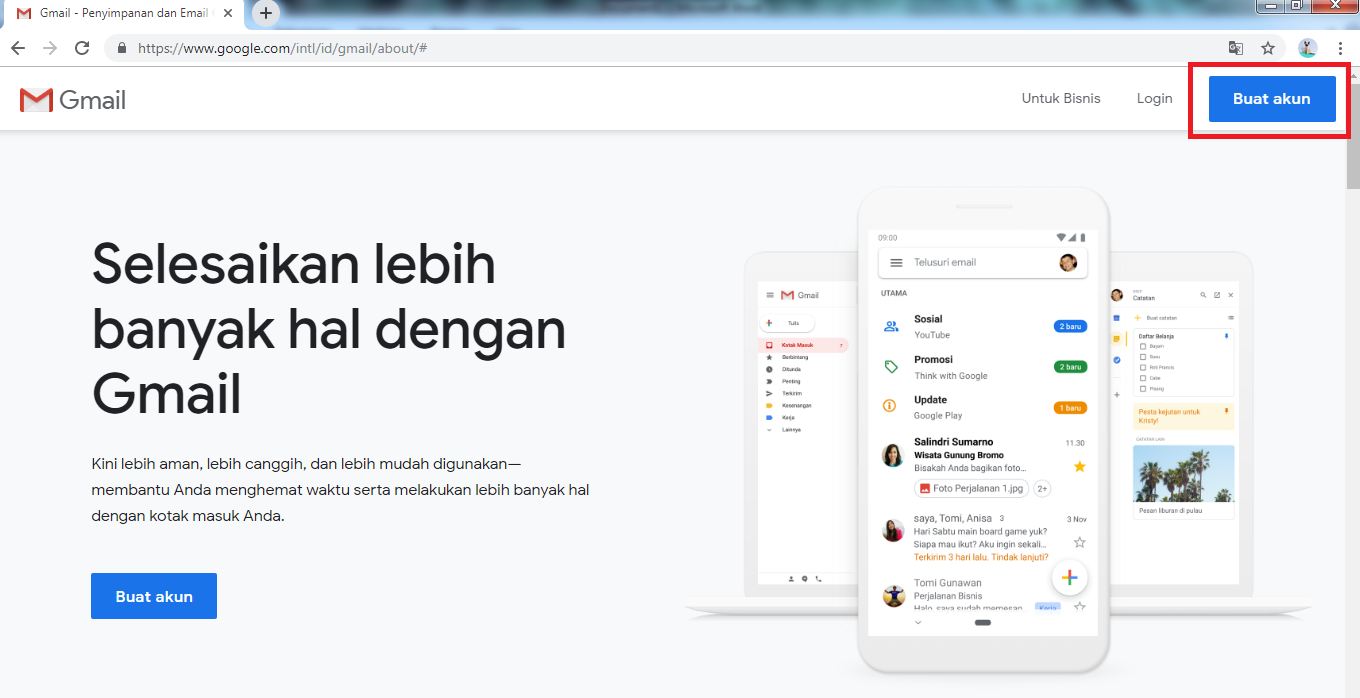Click the Sosial people icon
The width and height of the screenshot is (1360, 698).
[x=891, y=326]
